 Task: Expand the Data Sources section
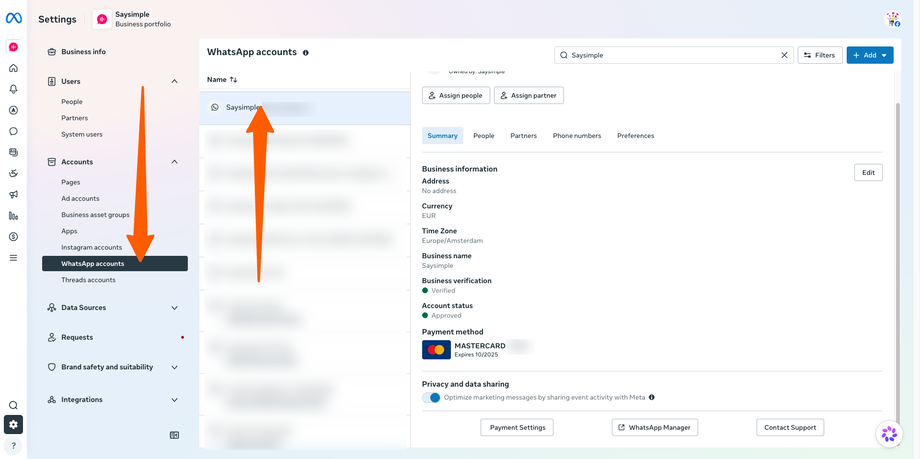point(174,308)
